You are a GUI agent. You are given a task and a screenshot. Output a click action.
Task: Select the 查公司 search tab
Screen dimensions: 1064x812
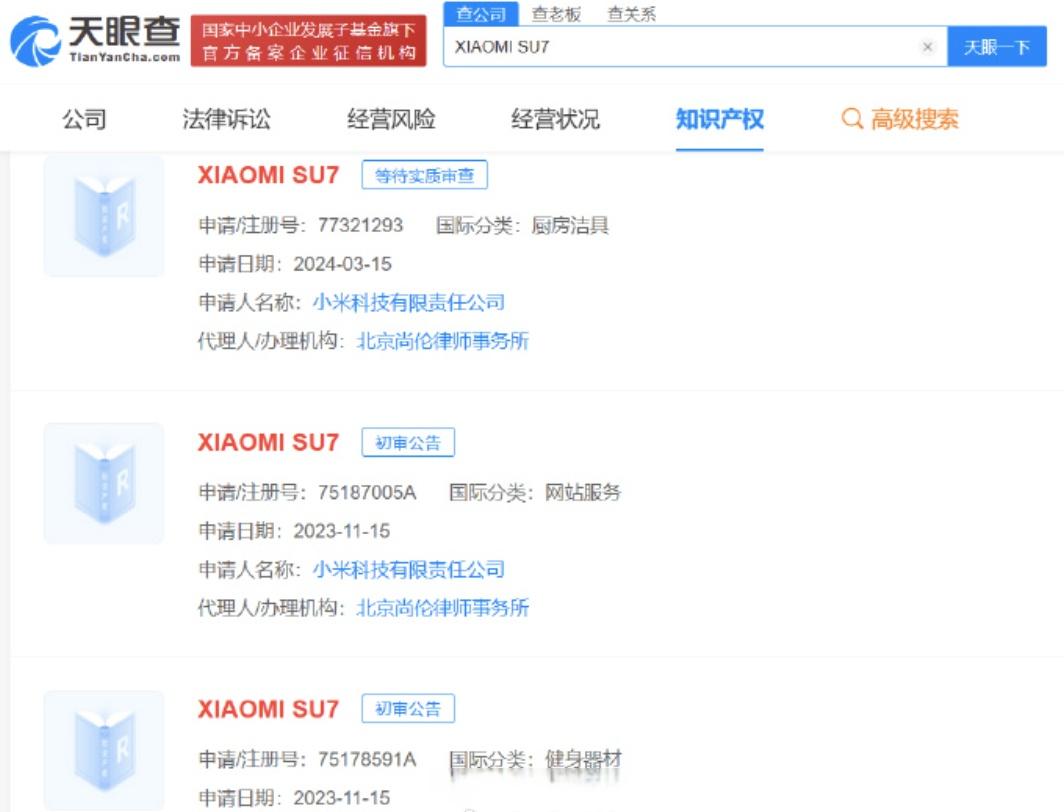point(481,14)
